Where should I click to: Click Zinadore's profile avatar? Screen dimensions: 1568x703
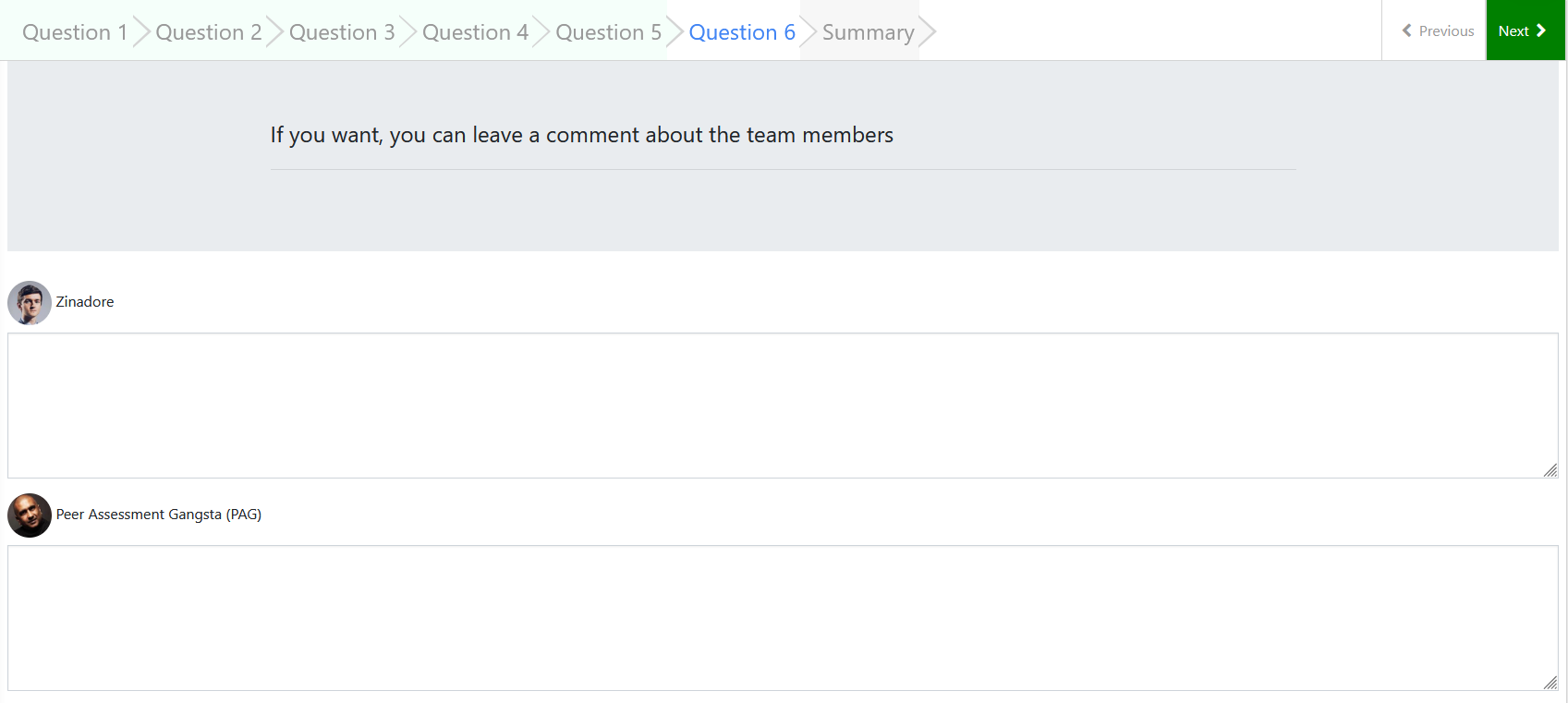point(30,303)
